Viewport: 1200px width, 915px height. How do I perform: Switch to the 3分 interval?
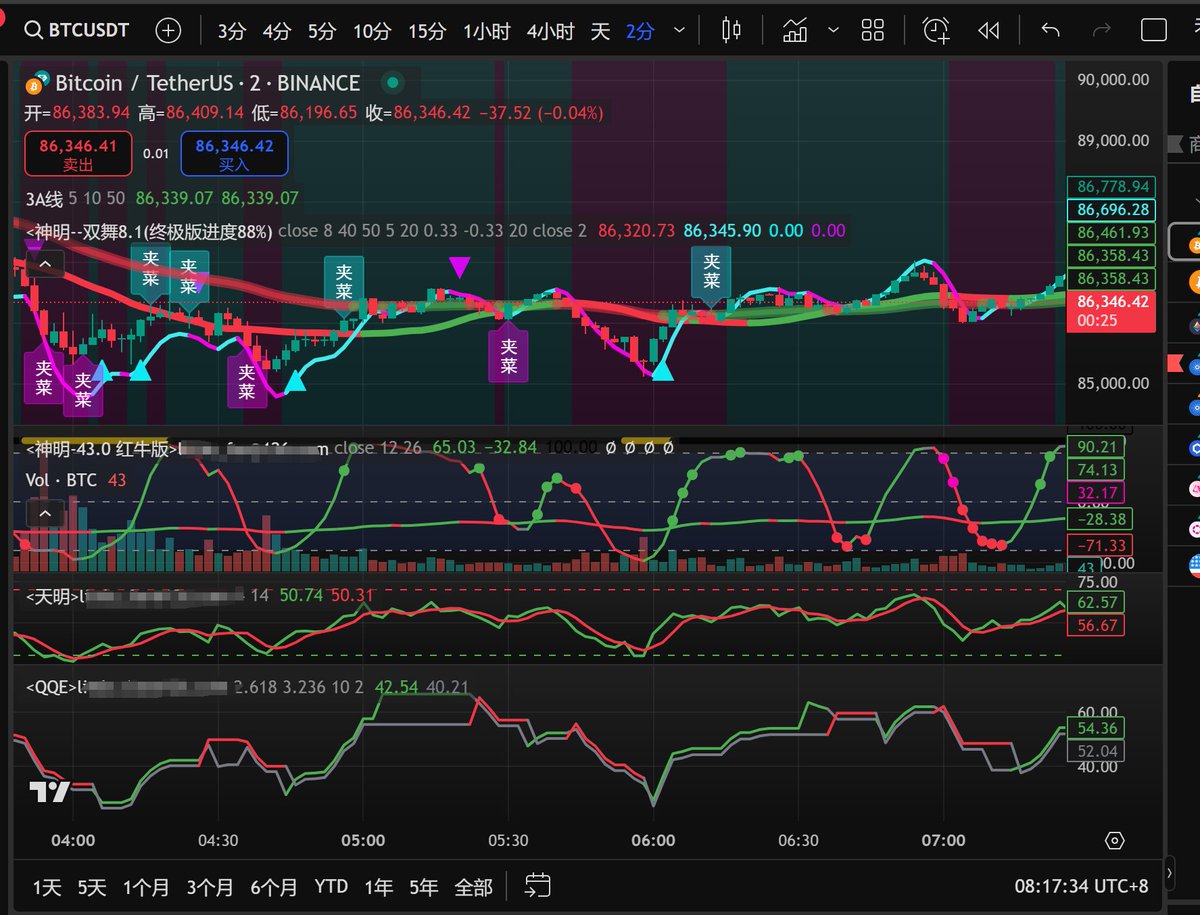231,31
